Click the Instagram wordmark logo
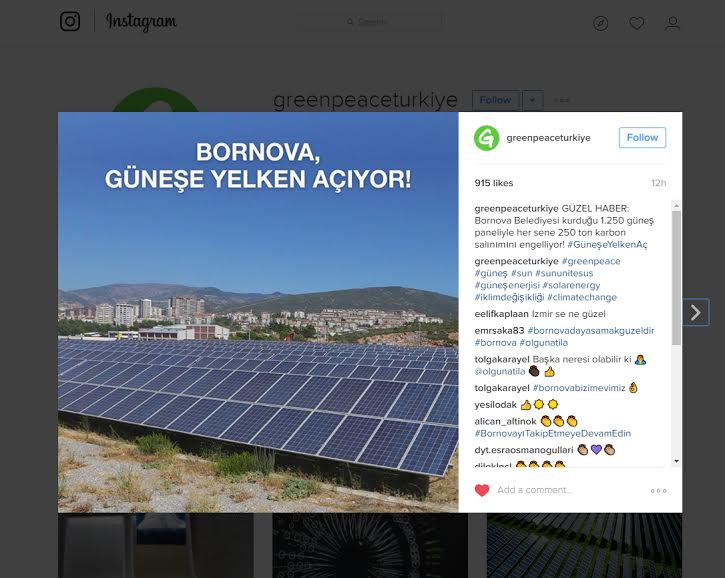 [141, 22]
